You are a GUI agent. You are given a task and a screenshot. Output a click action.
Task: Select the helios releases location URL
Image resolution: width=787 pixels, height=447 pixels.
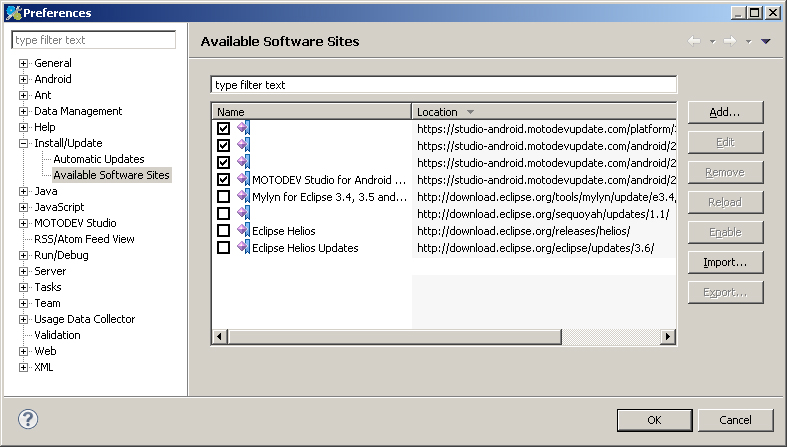click(x=523, y=231)
